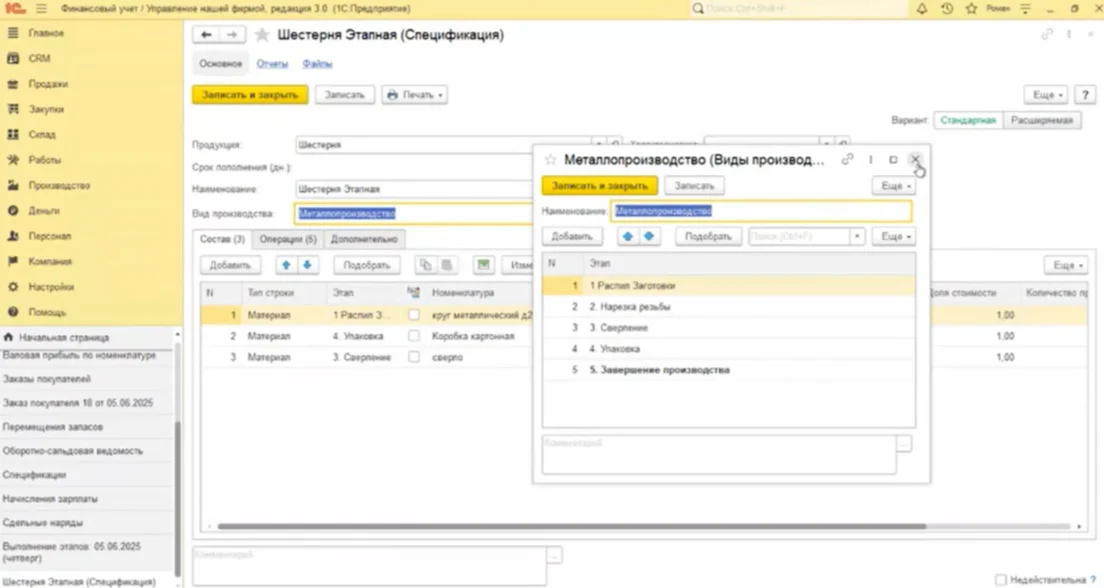Click main Записать и закрыть button
Image resolution: width=1104 pixels, height=588 pixels.
click(250, 94)
